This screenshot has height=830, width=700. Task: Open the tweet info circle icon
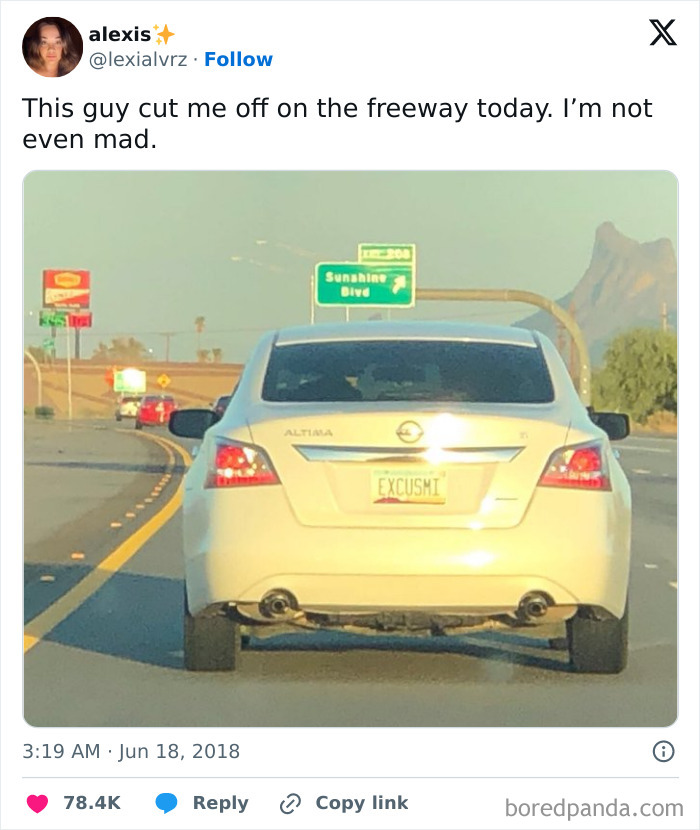[x=663, y=751]
